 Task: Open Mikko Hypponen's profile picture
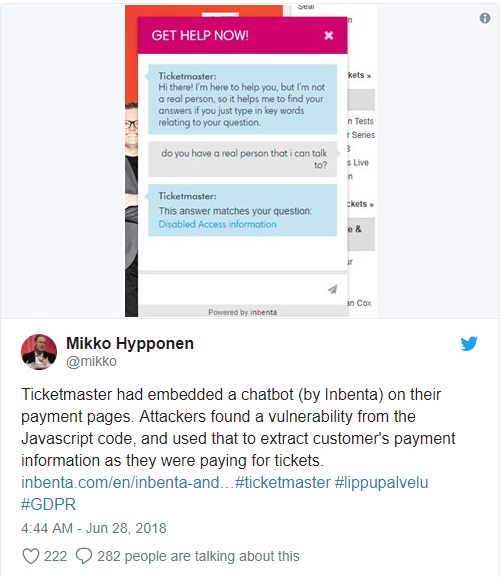(39, 352)
